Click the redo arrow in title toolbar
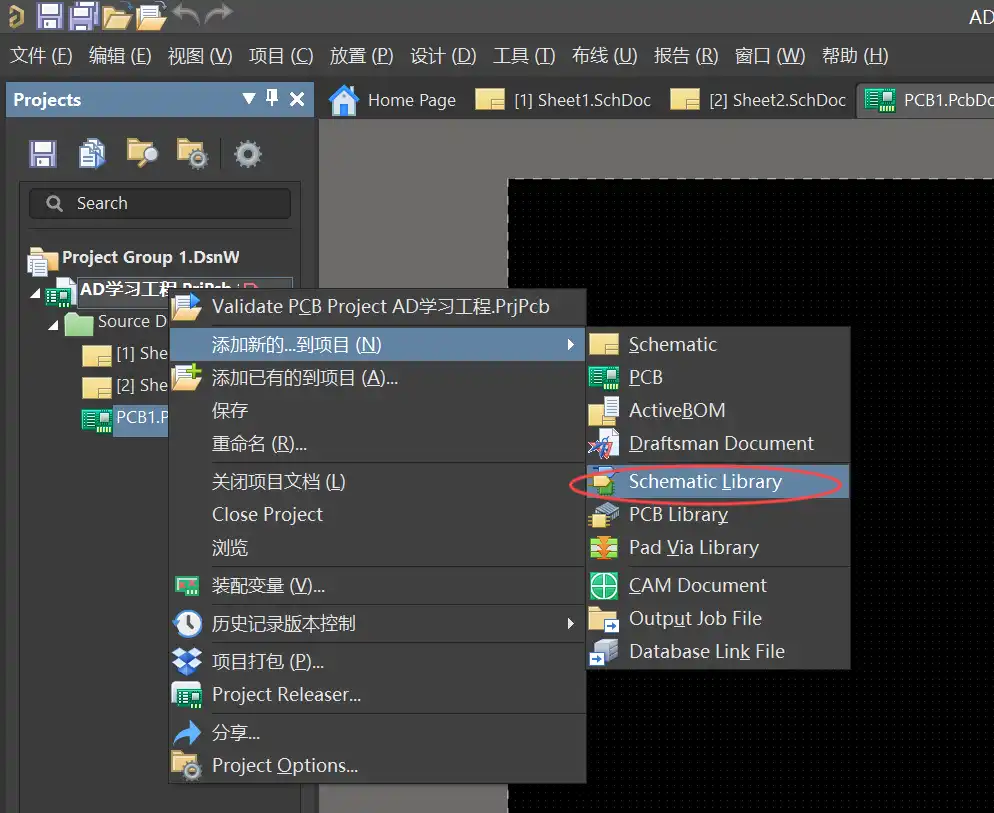This screenshot has height=813, width=994. 218,14
